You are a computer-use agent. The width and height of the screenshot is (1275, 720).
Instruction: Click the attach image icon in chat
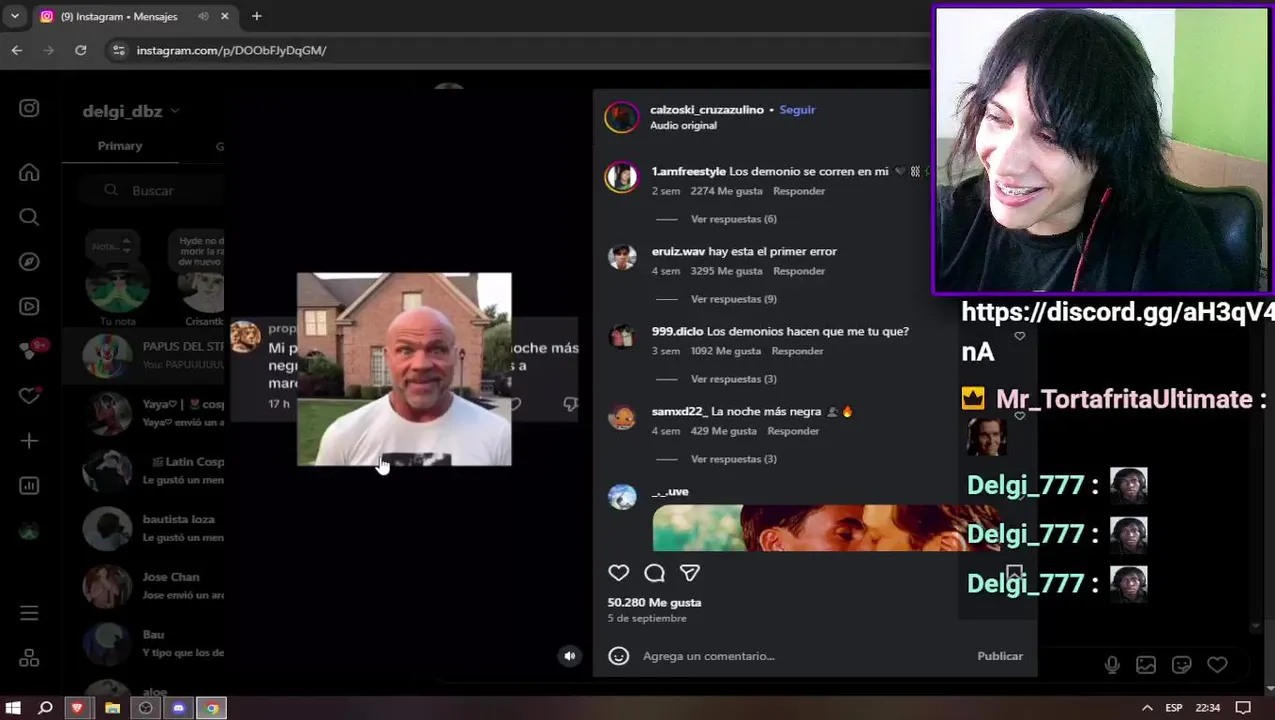[1146, 665]
